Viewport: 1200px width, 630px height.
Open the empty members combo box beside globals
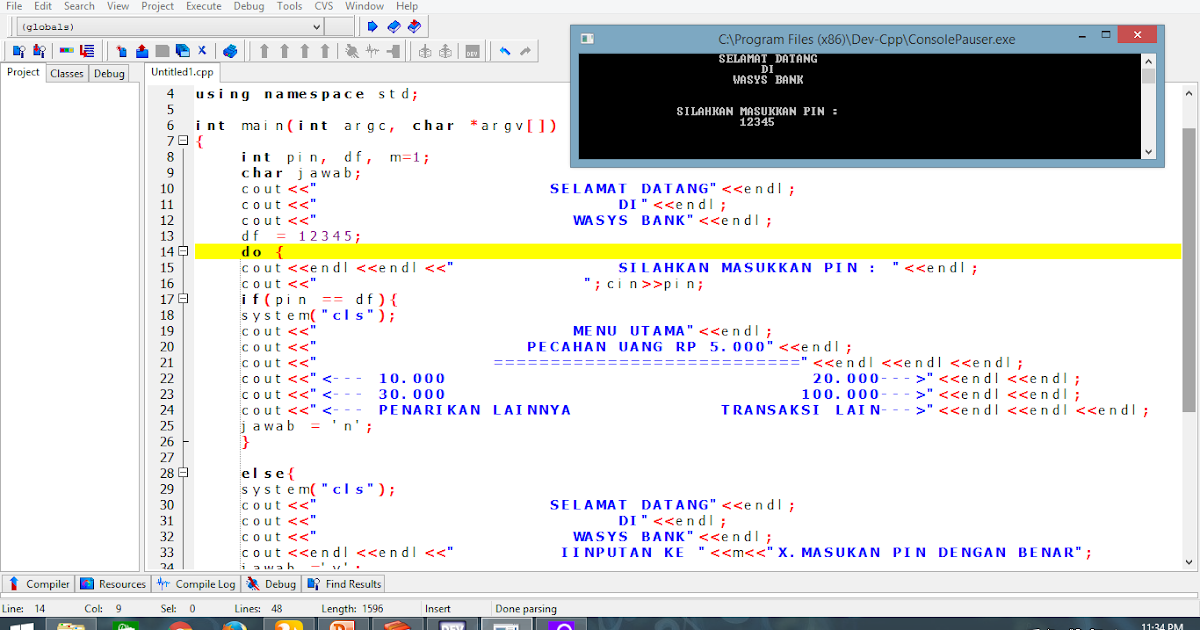(x=339, y=27)
